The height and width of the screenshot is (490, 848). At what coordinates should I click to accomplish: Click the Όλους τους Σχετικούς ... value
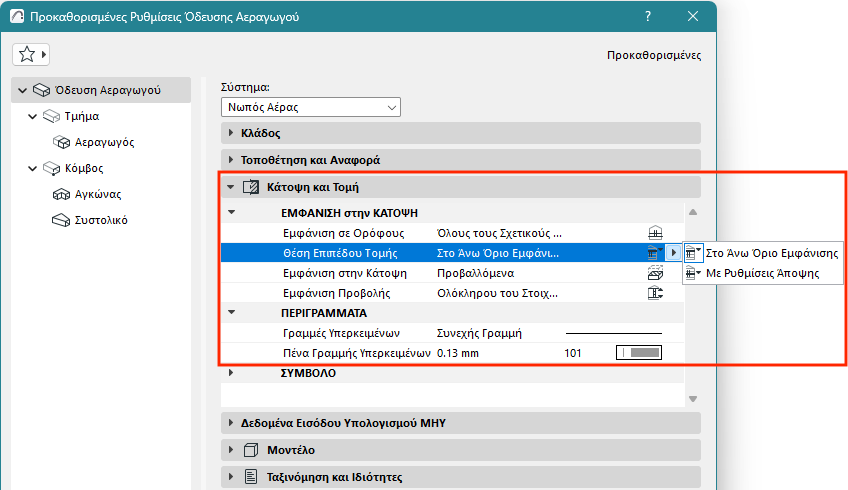coord(499,233)
